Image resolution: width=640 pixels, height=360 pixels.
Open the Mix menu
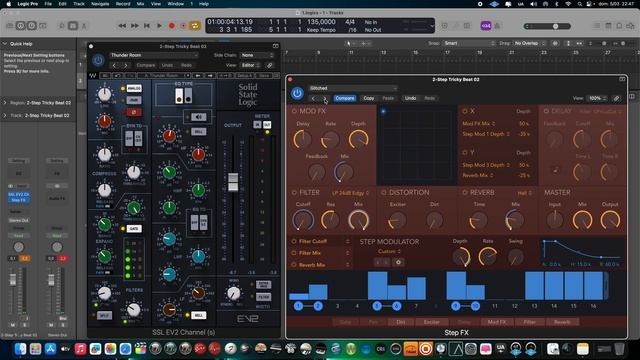(140, 4)
